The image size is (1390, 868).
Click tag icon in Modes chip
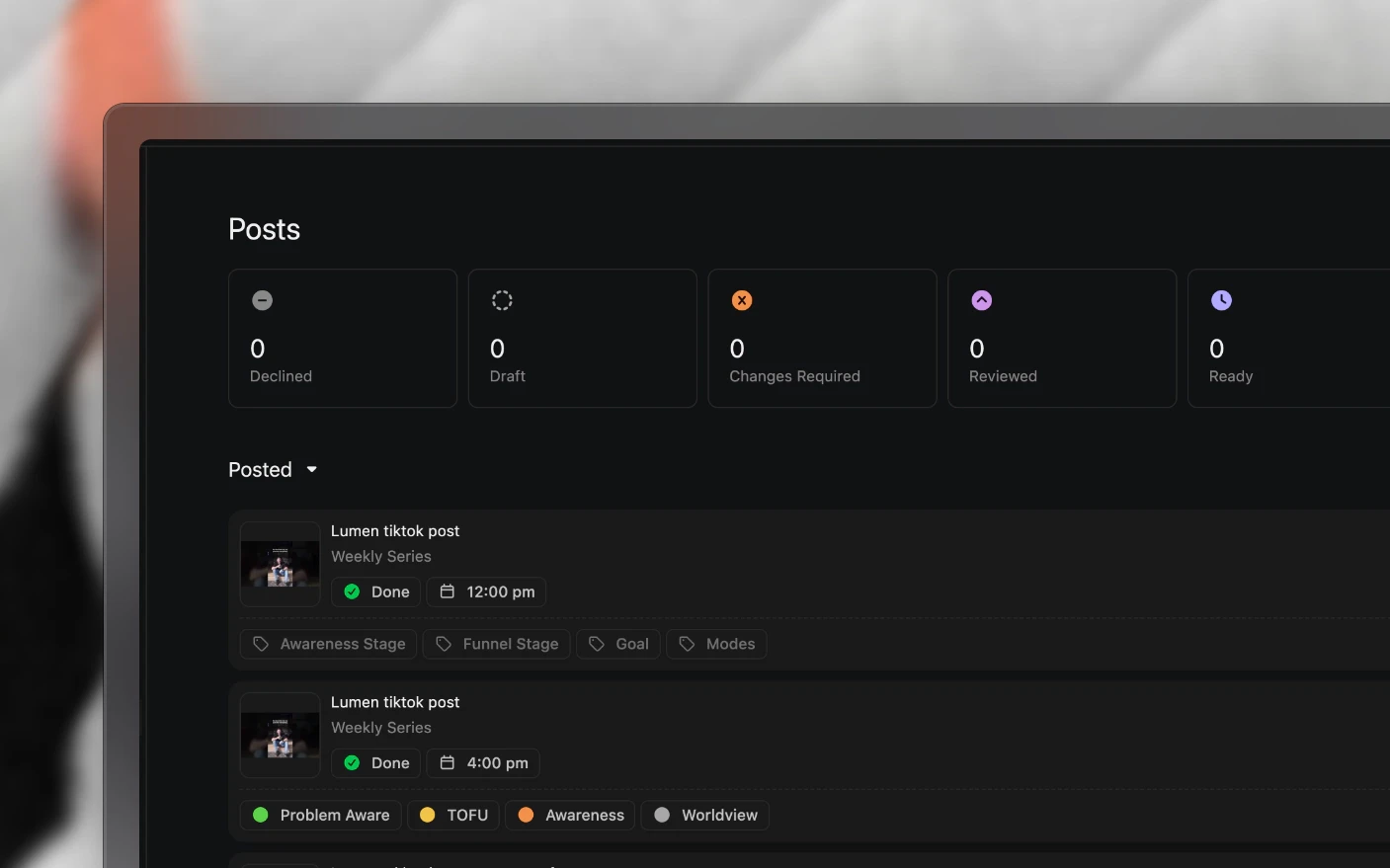tap(687, 644)
